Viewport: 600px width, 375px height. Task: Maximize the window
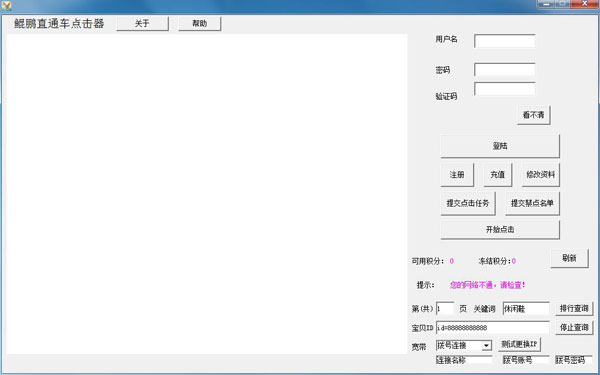(x=562, y=4)
